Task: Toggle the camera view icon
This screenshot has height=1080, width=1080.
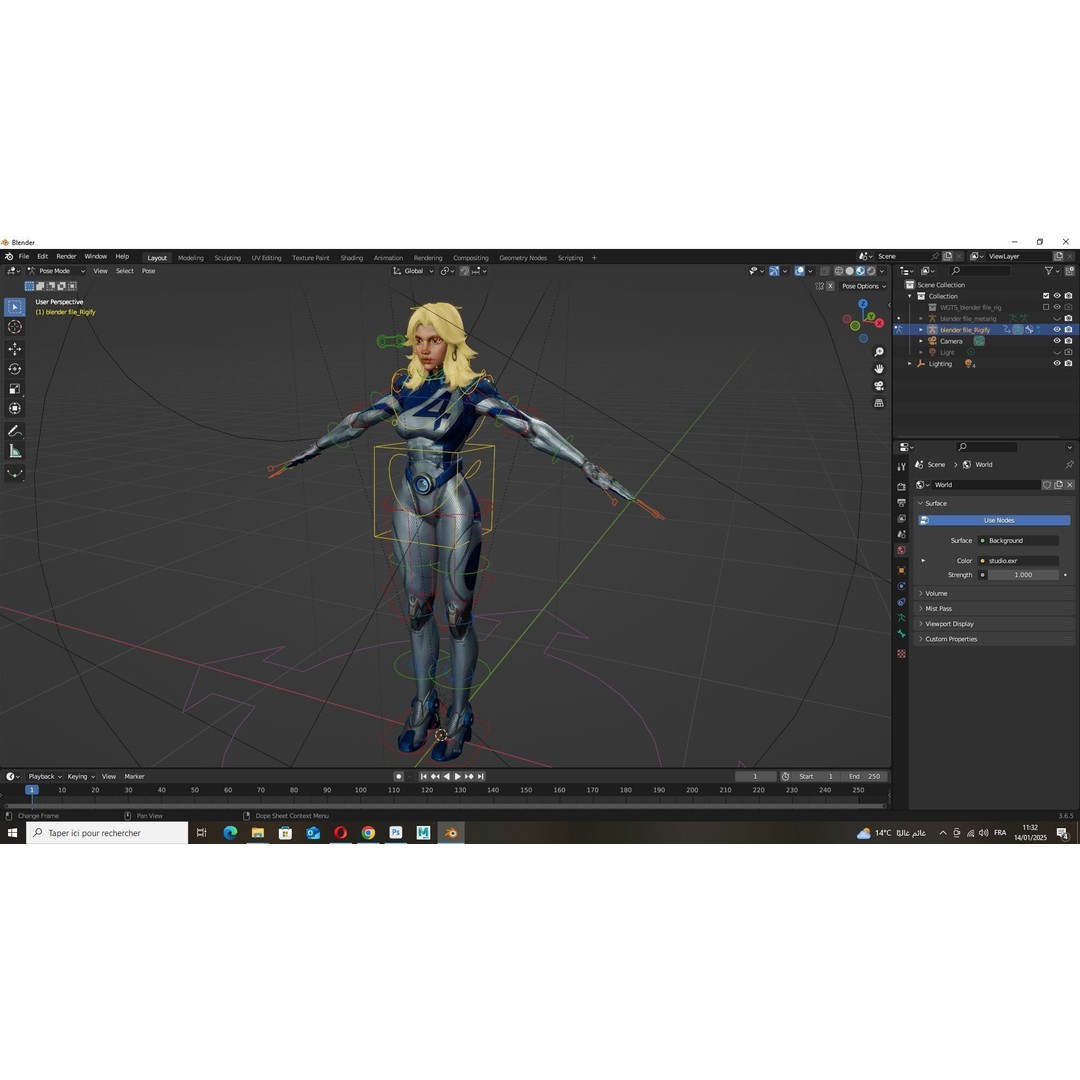Action: tap(879, 386)
